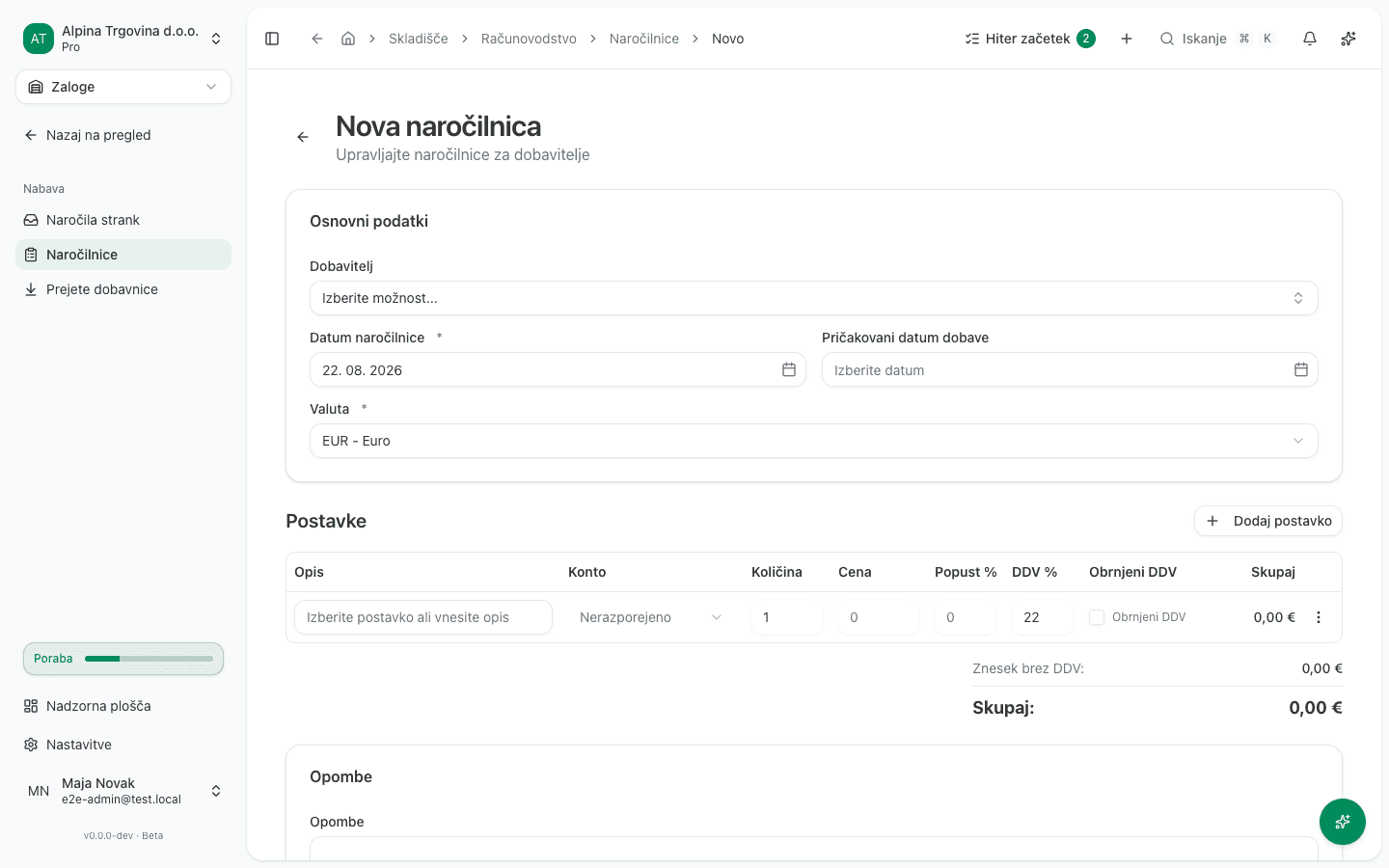Image resolution: width=1389 pixels, height=868 pixels.
Task: Open Iskanje search
Action: click(1217, 39)
